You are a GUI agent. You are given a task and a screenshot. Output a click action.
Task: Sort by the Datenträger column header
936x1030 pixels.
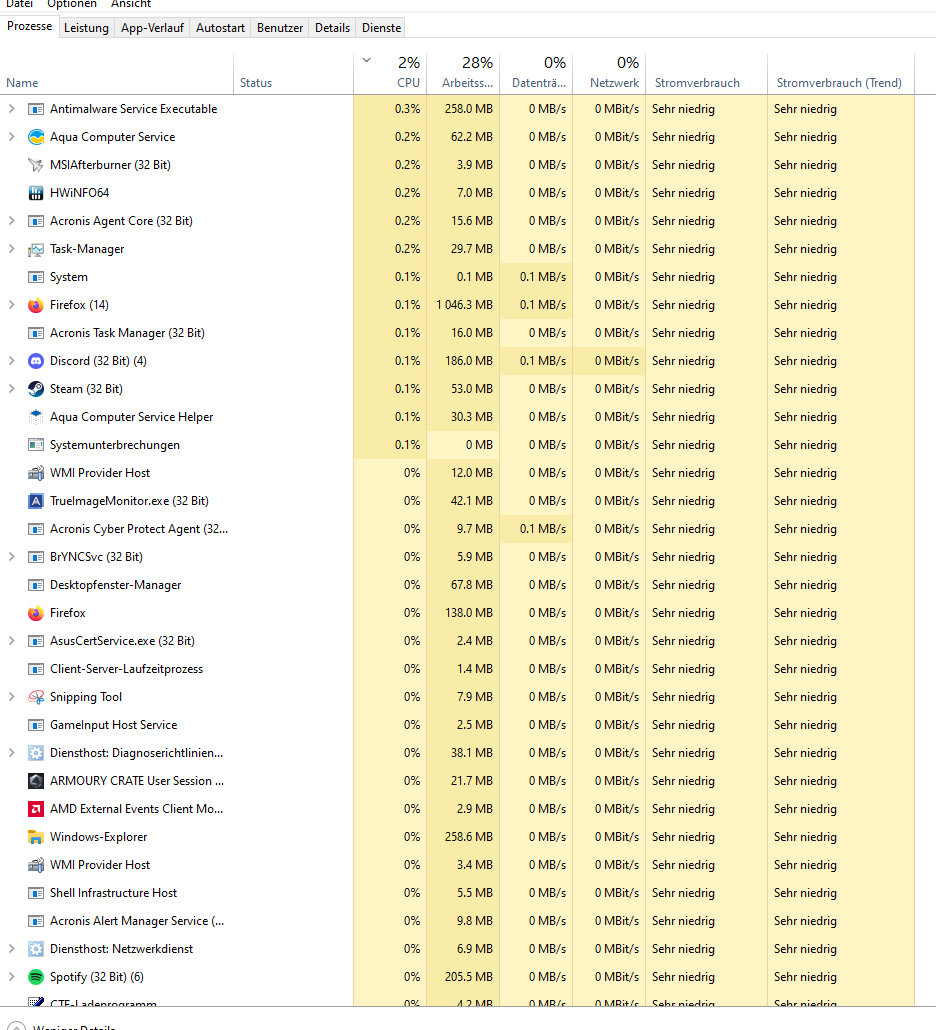[536, 72]
